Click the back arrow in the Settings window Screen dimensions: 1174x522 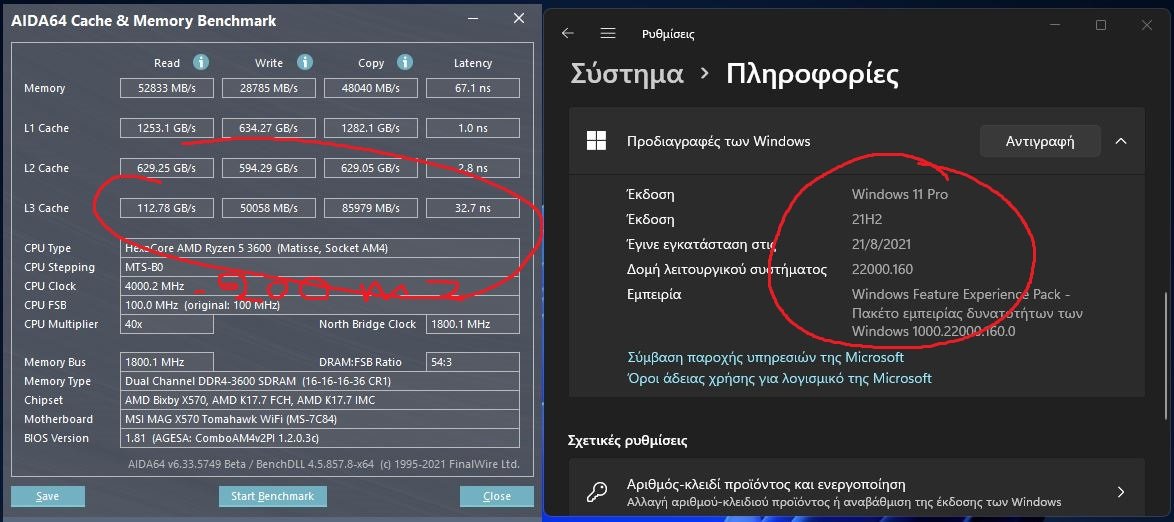(x=568, y=33)
